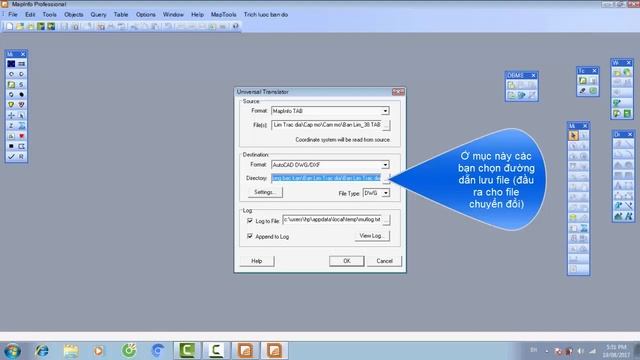Select the highlighted arrow Select tool in the Main toolbar
640x360 pixels.
[x=573, y=136]
